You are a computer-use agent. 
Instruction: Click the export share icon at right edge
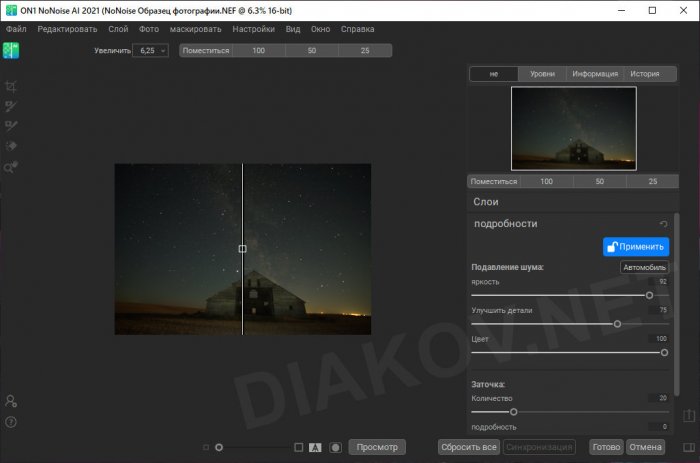coord(688,415)
